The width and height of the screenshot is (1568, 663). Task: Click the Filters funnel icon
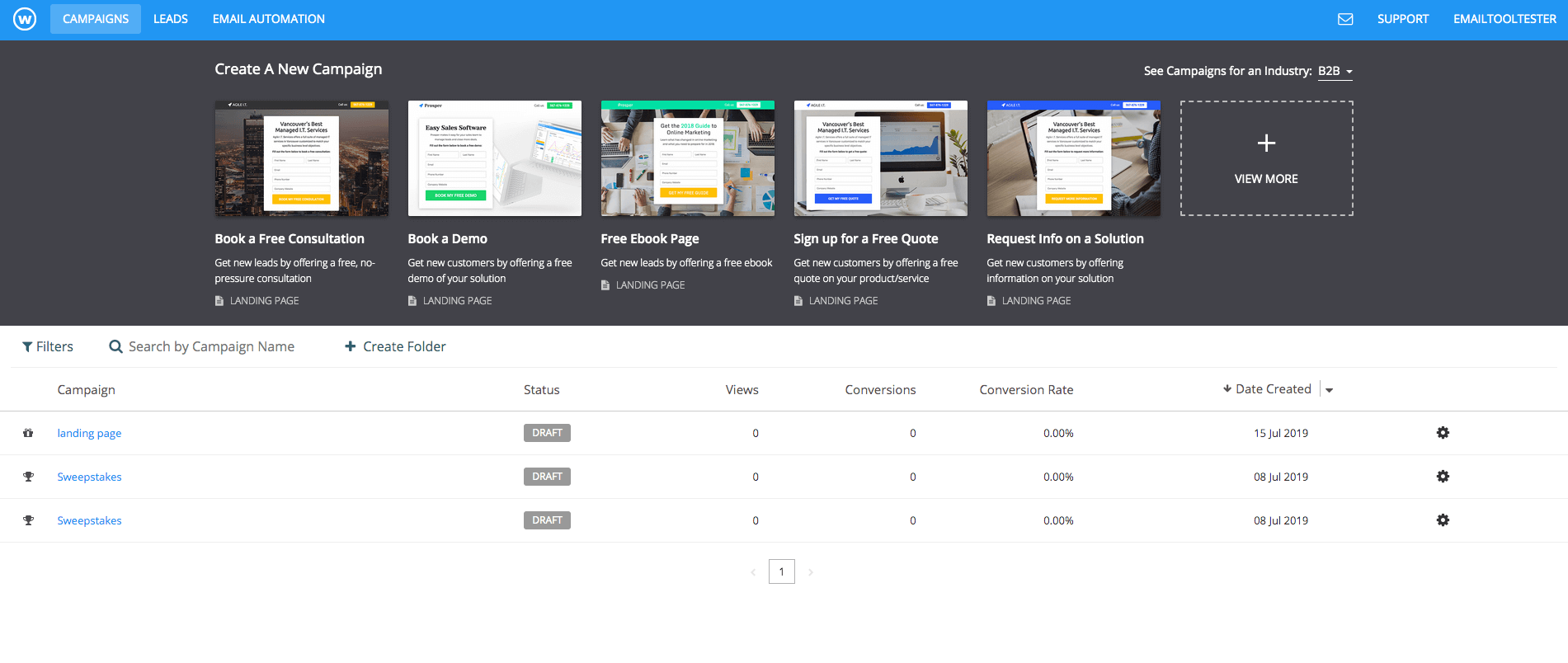point(27,347)
